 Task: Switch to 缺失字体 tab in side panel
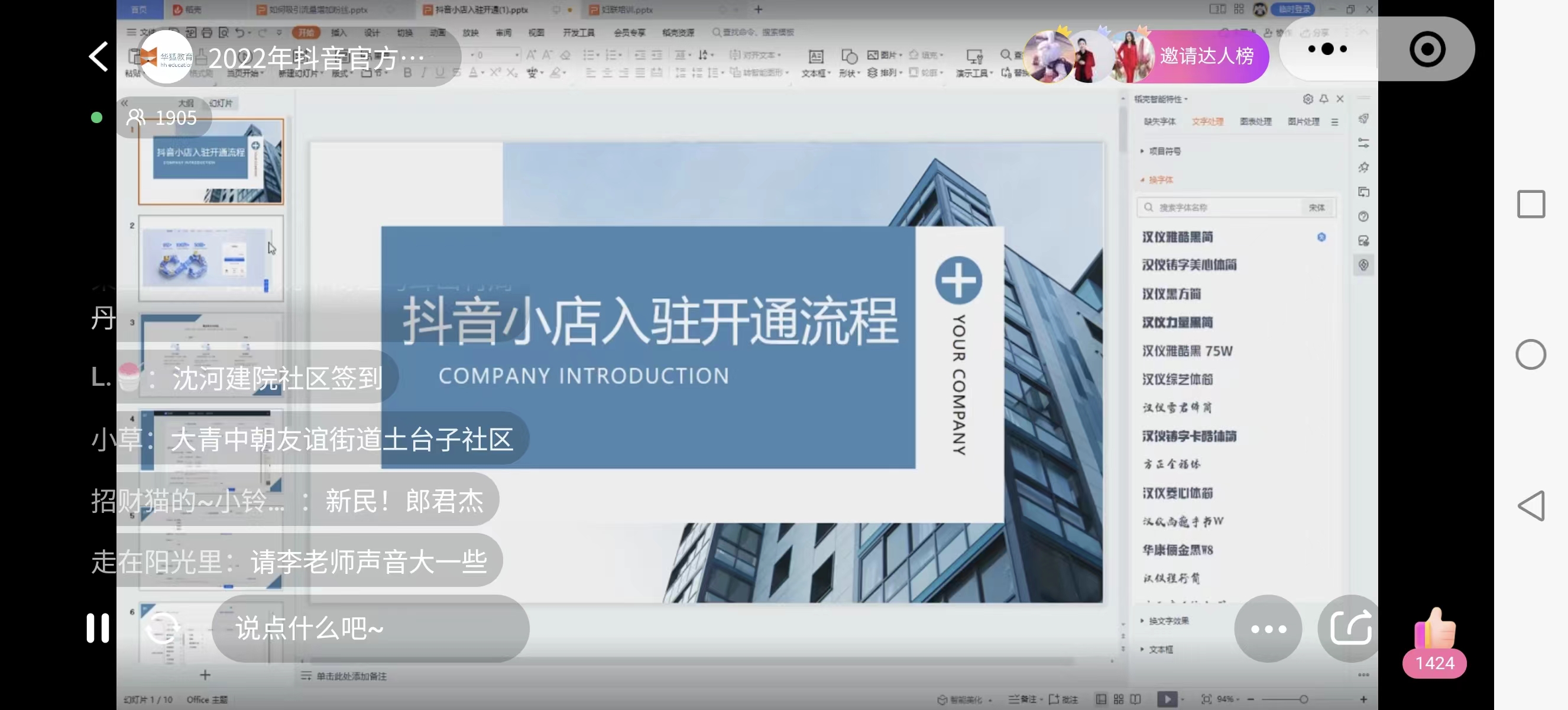point(1159,121)
